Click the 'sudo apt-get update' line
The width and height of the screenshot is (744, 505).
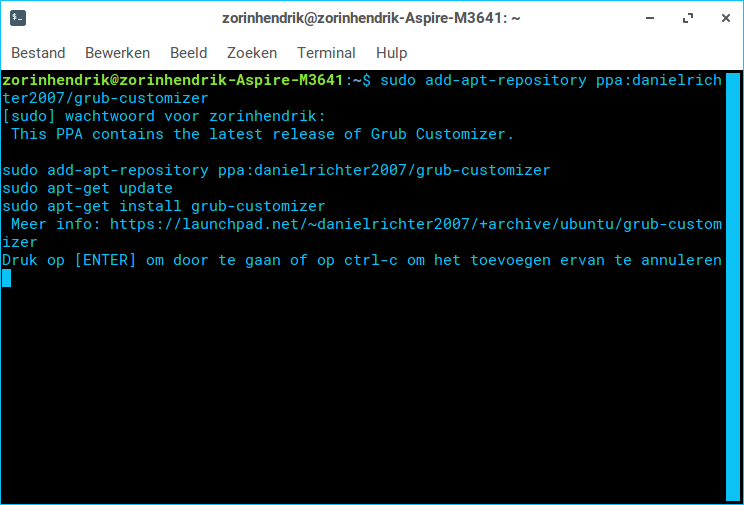point(87,188)
